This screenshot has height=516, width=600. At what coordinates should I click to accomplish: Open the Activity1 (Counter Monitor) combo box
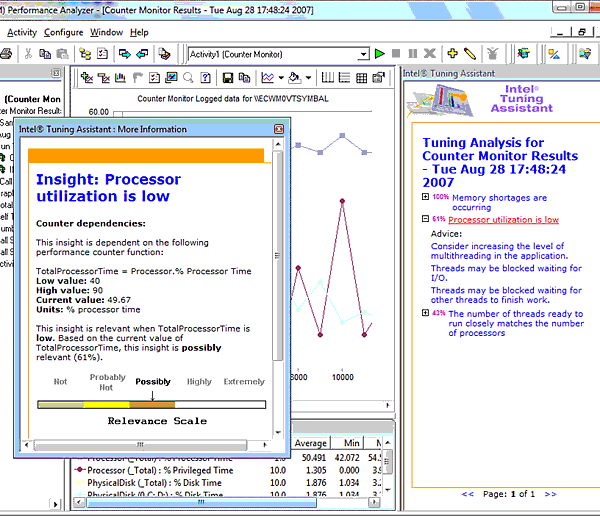pyautogui.click(x=364, y=54)
